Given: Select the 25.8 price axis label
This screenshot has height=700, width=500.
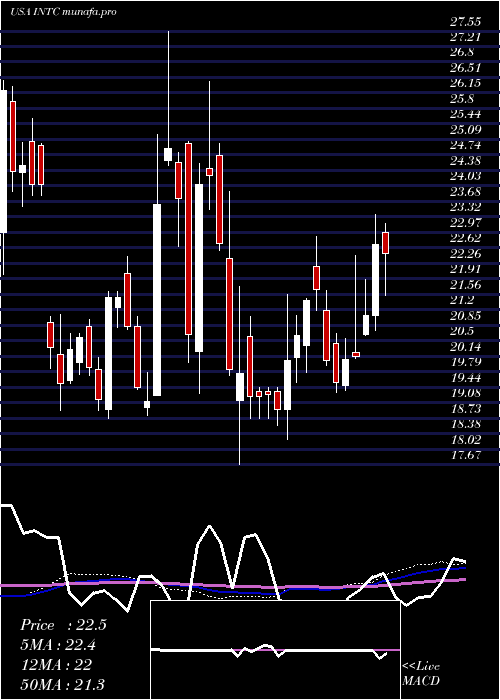Looking at the screenshot, I should pos(462,99).
